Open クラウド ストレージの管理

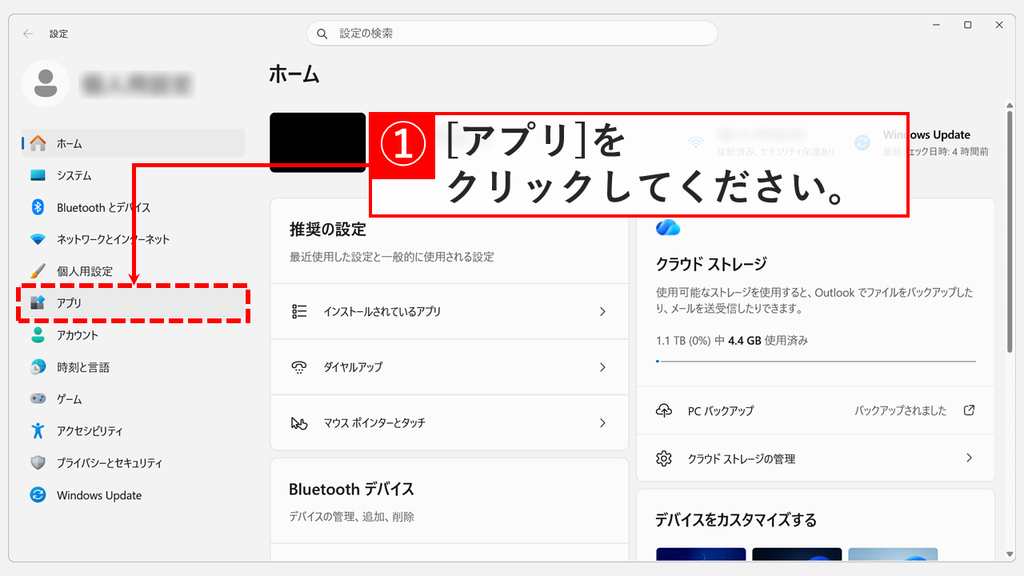pos(816,458)
